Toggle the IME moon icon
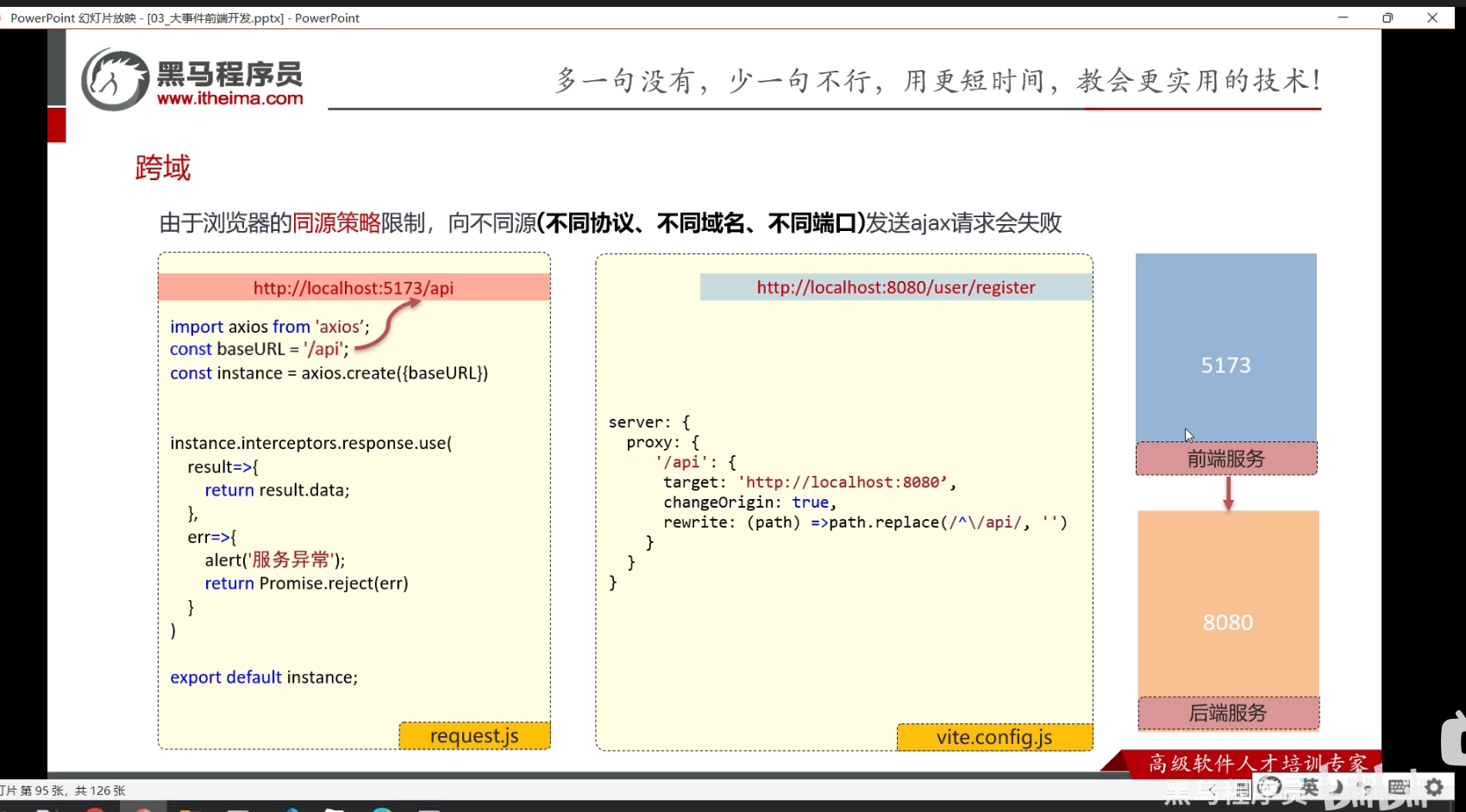 click(x=1337, y=787)
